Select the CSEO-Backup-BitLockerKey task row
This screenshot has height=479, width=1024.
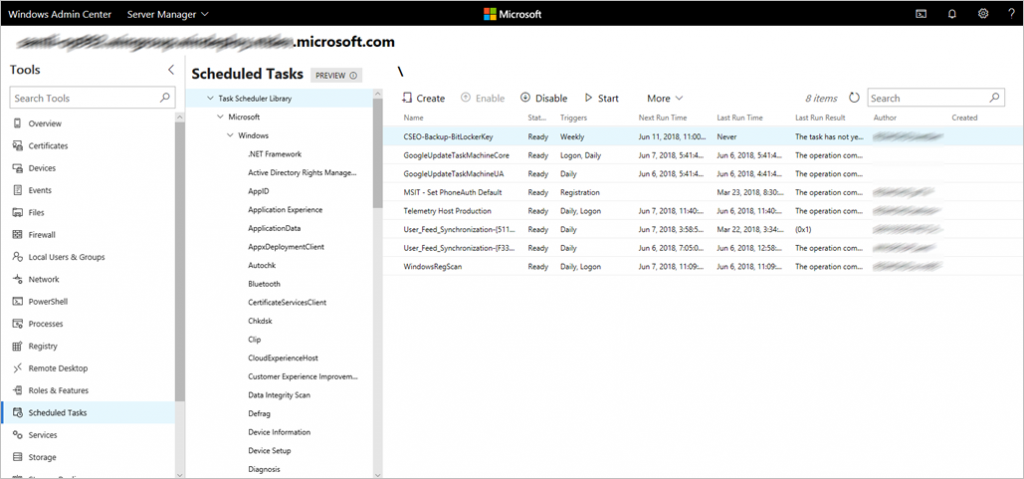[703, 137]
